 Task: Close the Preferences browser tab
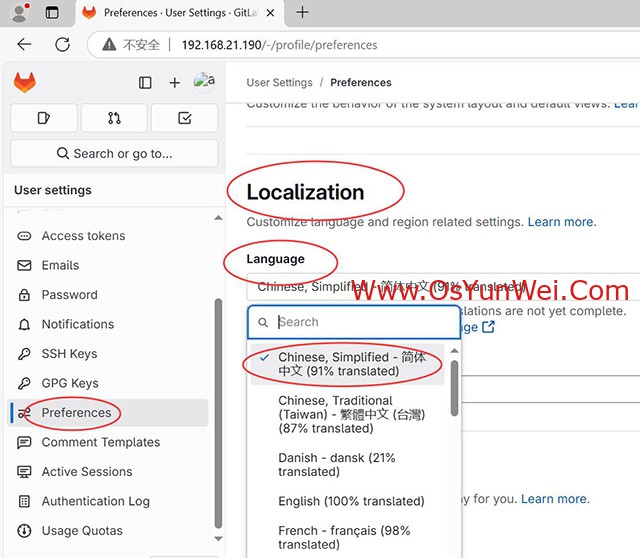[270, 13]
